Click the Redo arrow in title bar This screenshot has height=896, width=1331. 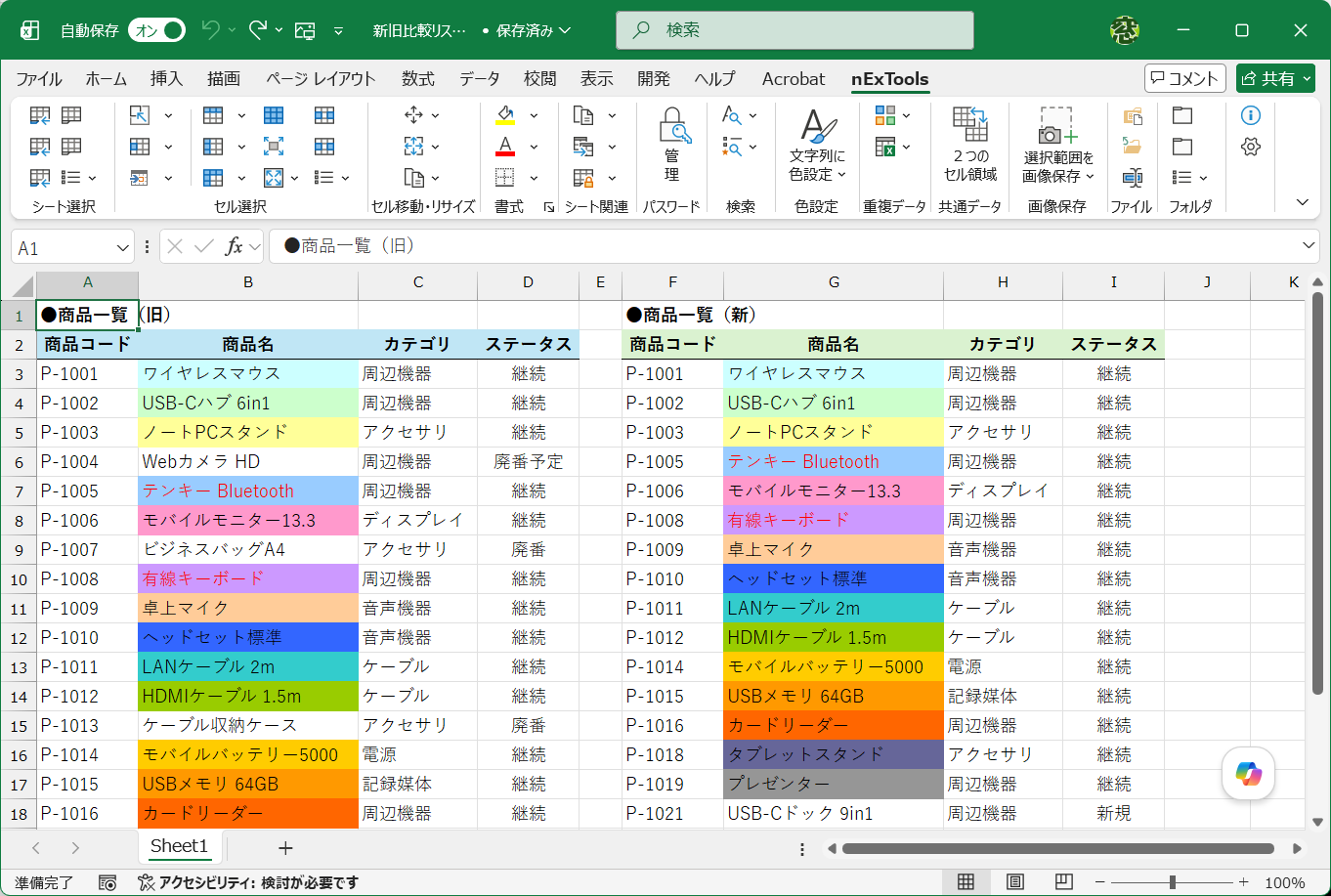(x=258, y=30)
